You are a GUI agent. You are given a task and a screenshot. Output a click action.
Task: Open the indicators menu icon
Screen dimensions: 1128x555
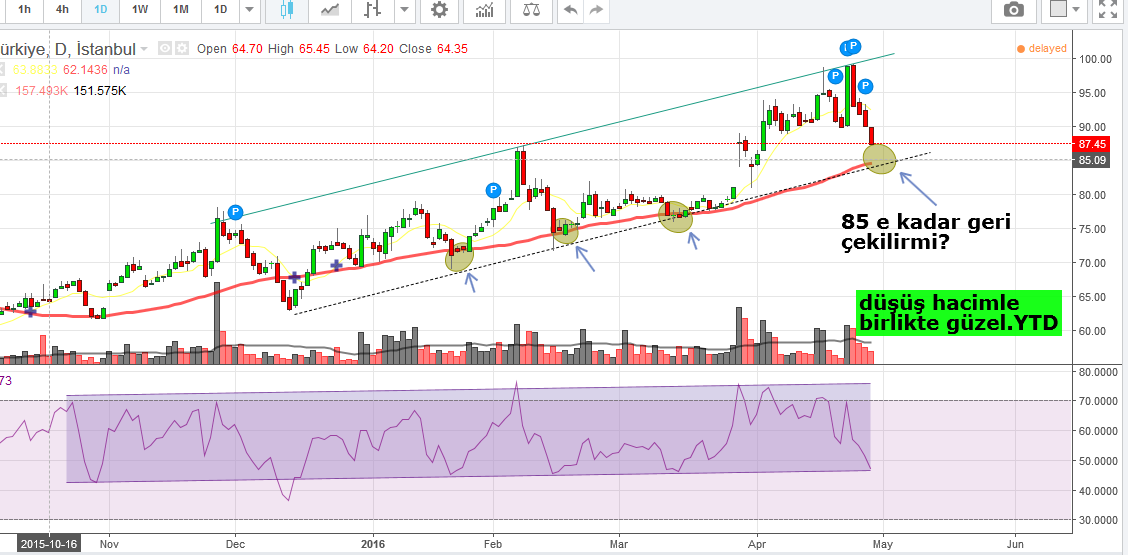point(485,10)
